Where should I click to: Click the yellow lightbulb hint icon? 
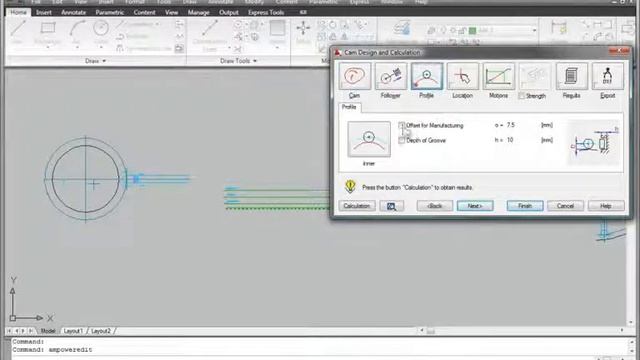tap(350, 186)
